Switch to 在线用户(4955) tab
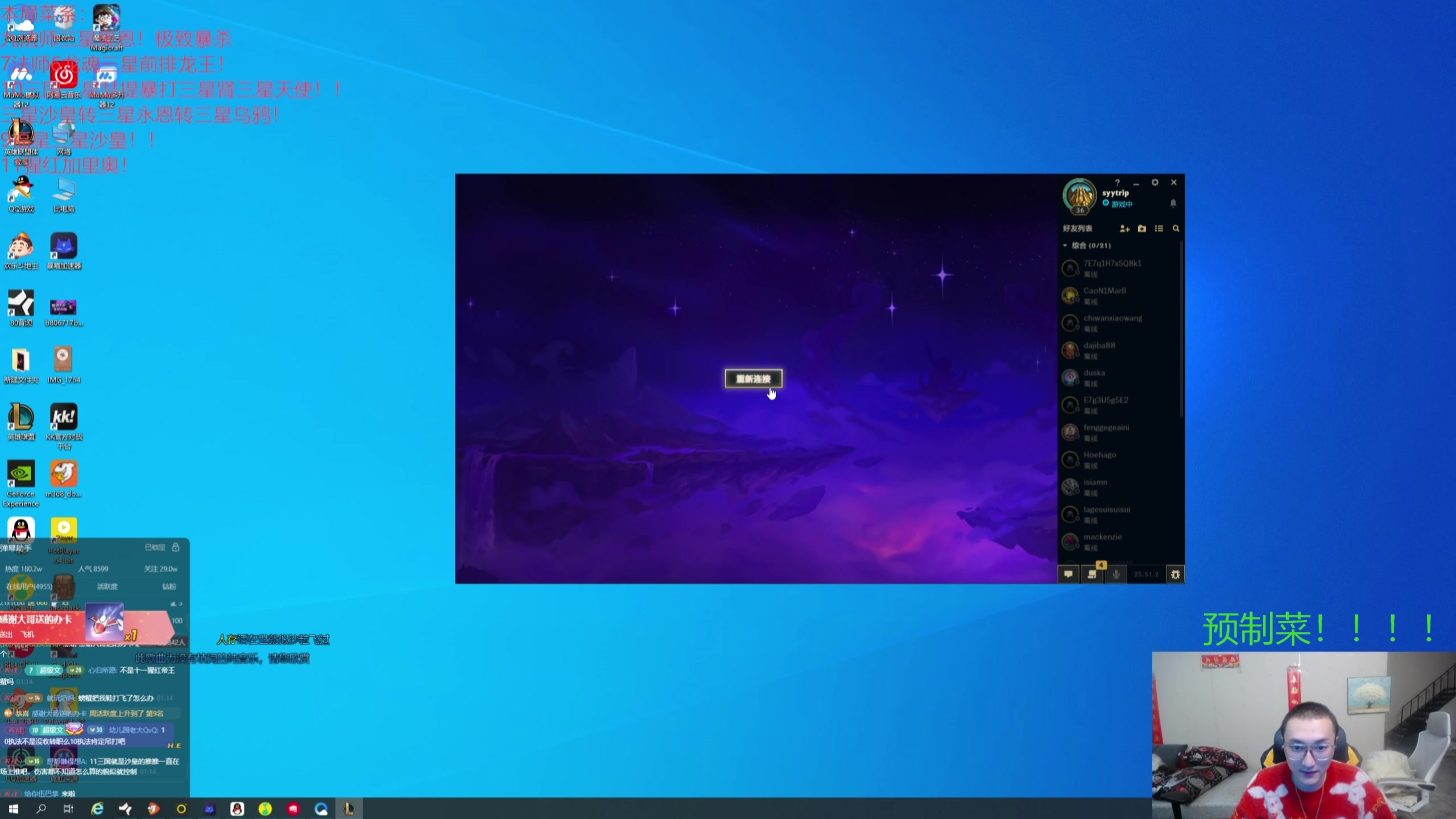1456x819 pixels. pyautogui.click(x=29, y=586)
